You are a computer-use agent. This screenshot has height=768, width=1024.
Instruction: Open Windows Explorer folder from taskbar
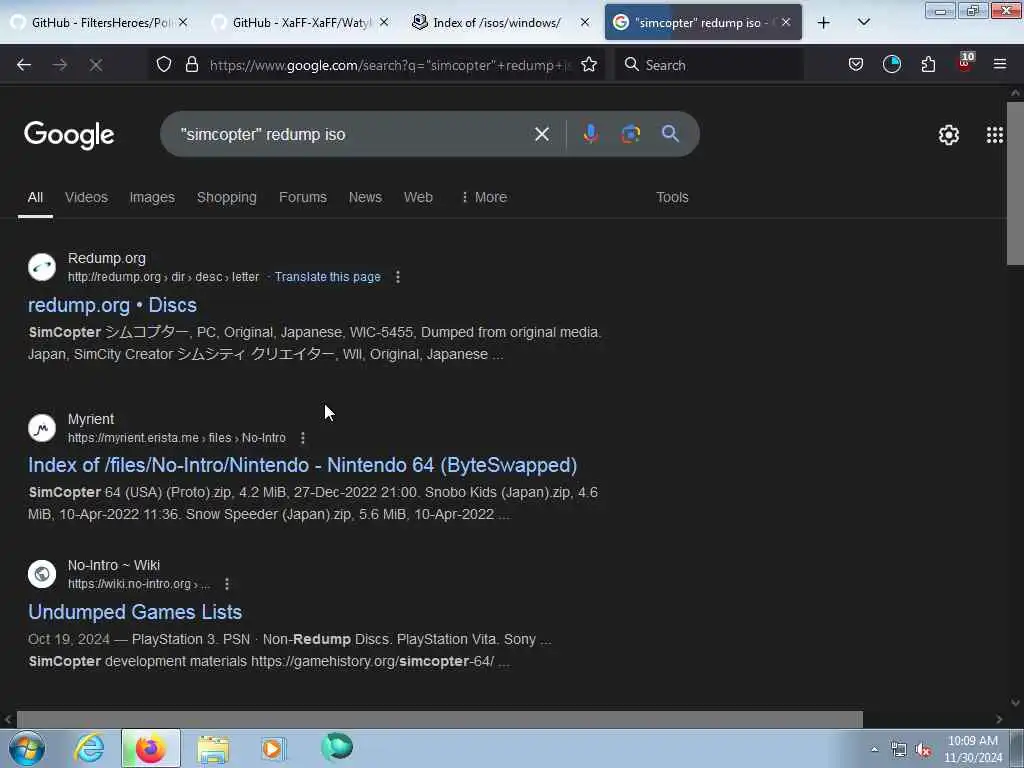point(213,748)
